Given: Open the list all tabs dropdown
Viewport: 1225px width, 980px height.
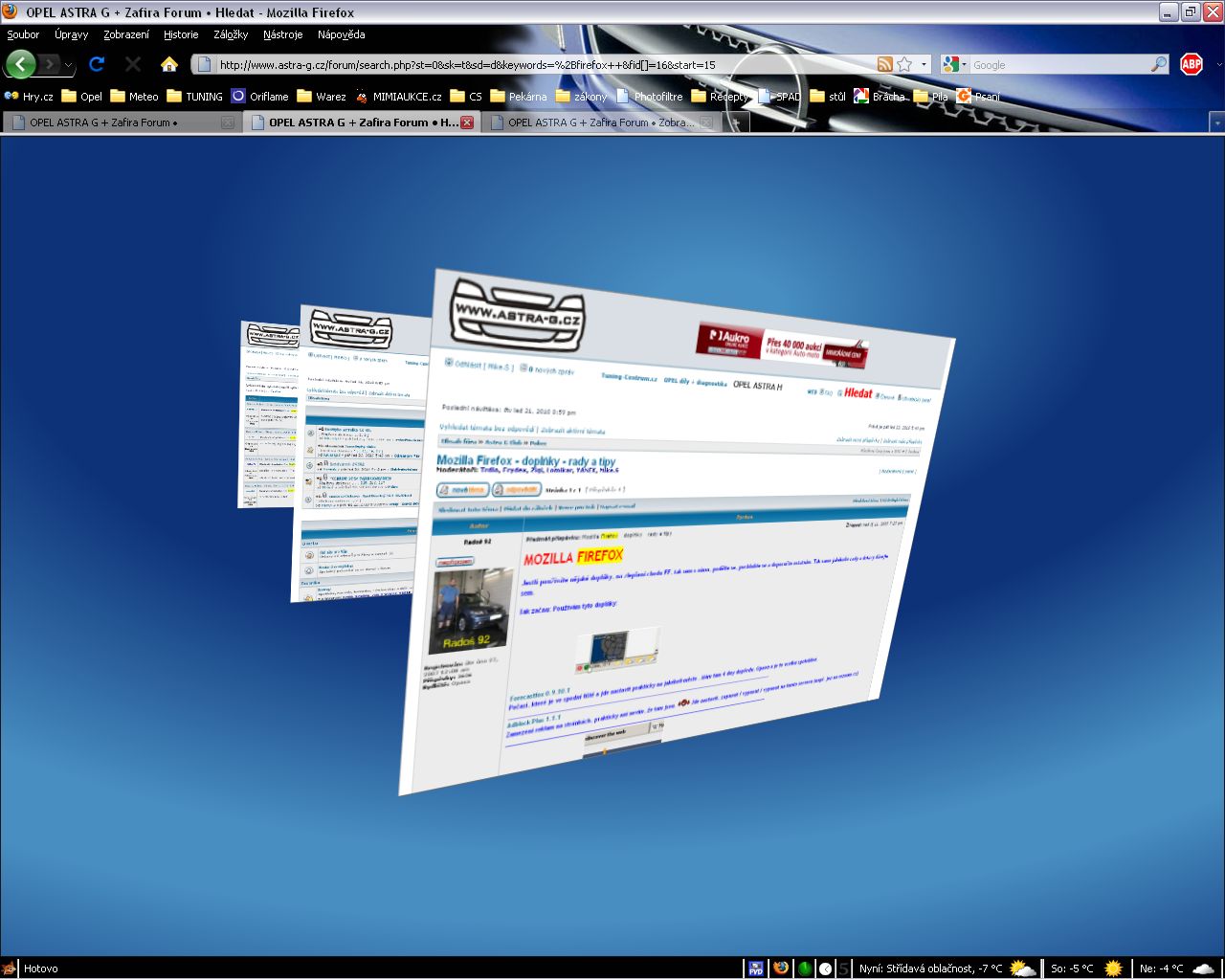Looking at the screenshot, I should [x=1215, y=122].
